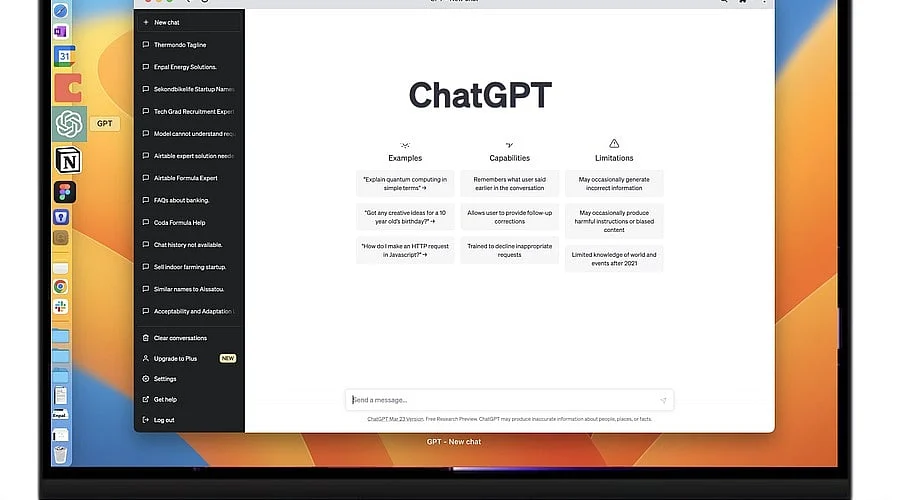Image resolution: width=900 pixels, height=500 pixels.
Task: Use the 10 year old's birthday example
Action: click(405, 217)
